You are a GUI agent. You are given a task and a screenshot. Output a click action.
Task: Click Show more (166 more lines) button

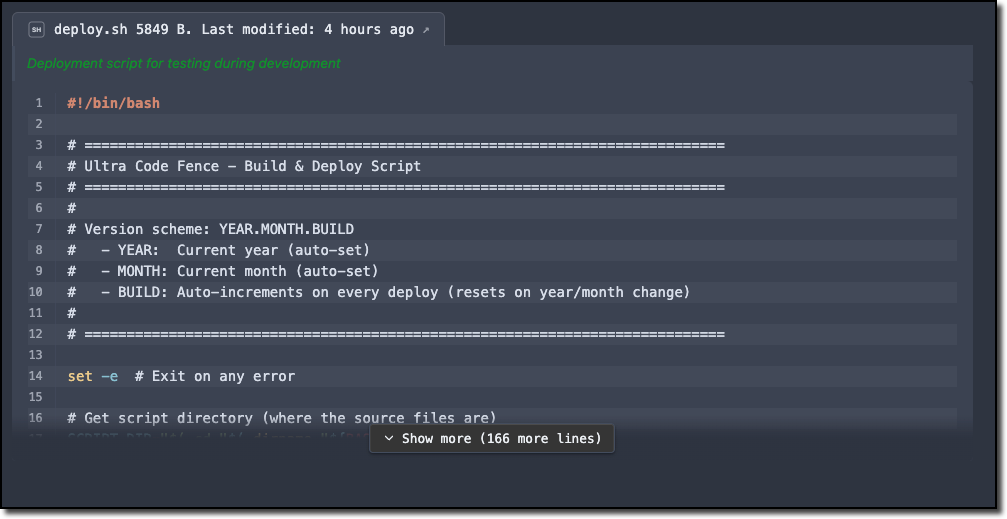point(492,439)
